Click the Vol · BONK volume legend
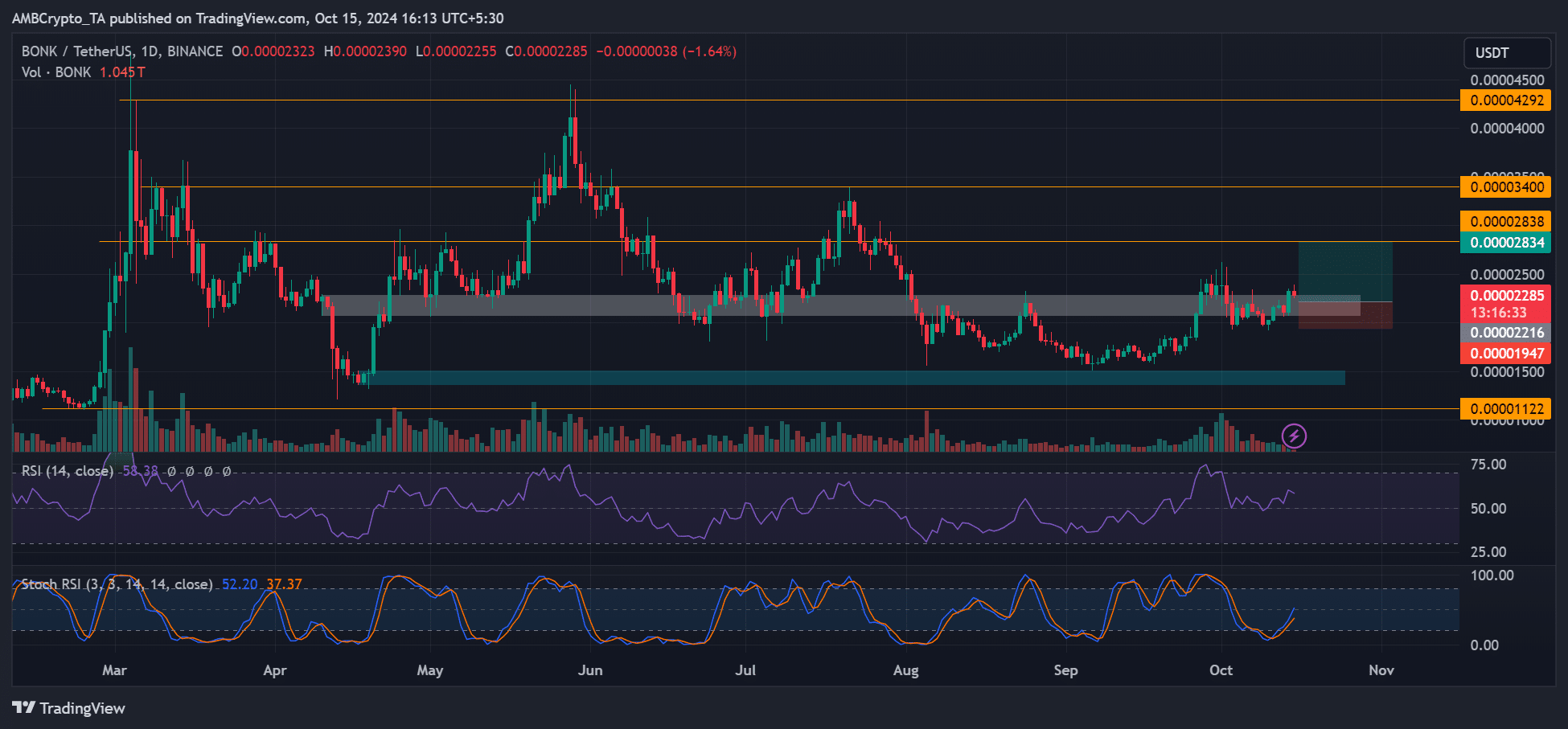This screenshot has width=1568, height=729. tap(56, 72)
